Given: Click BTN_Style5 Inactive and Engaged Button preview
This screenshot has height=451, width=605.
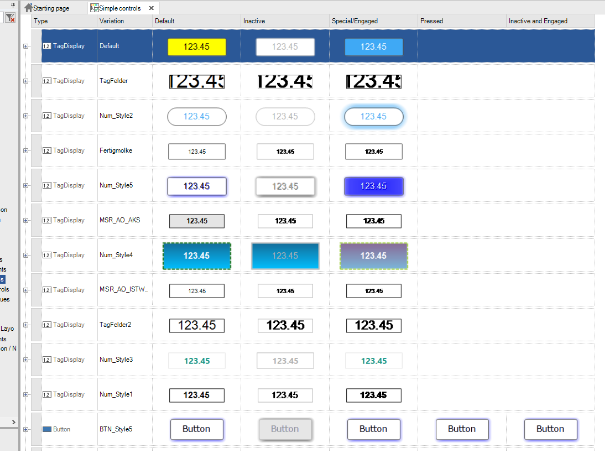Looking at the screenshot, I should (550, 429).
